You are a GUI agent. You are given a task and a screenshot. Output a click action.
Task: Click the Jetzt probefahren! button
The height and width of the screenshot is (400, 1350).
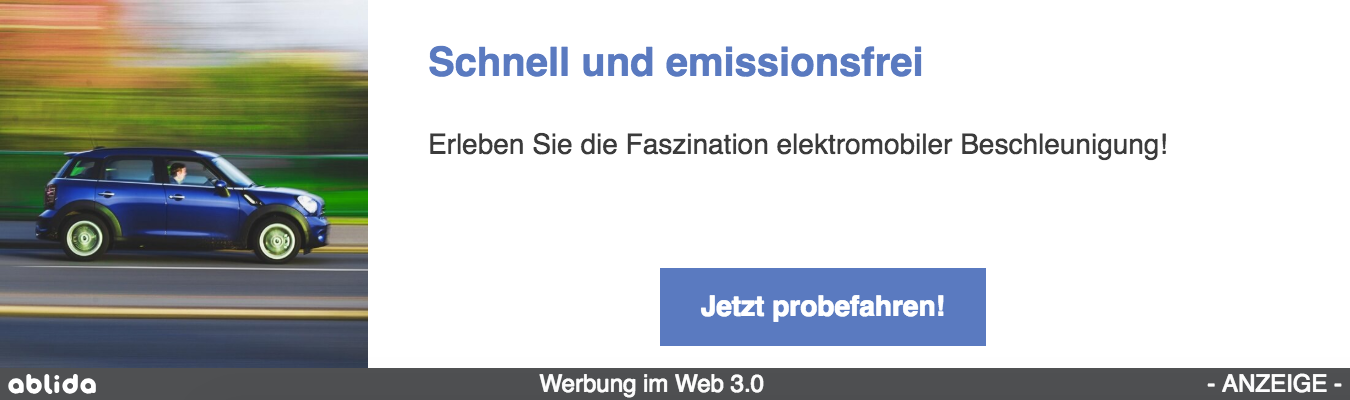click(822, 307)
